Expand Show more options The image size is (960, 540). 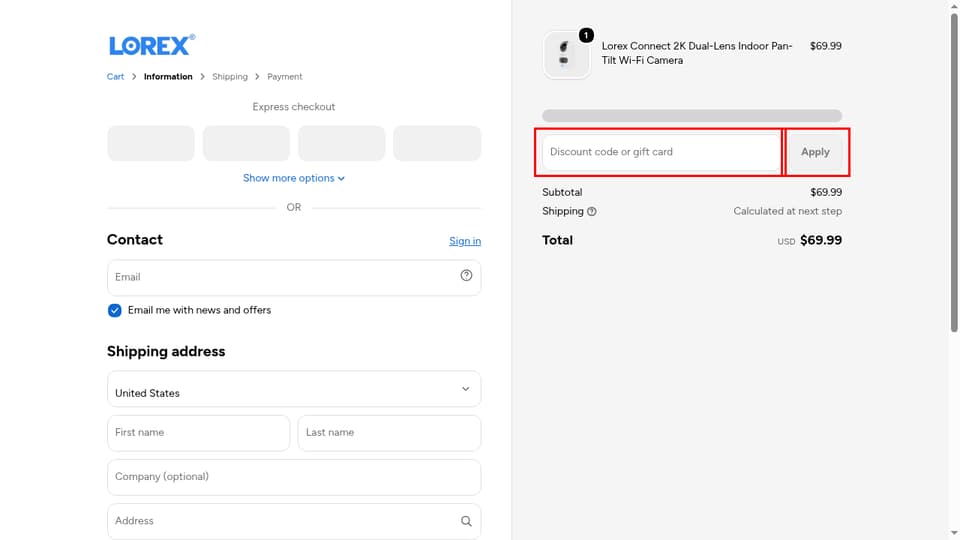294,178
